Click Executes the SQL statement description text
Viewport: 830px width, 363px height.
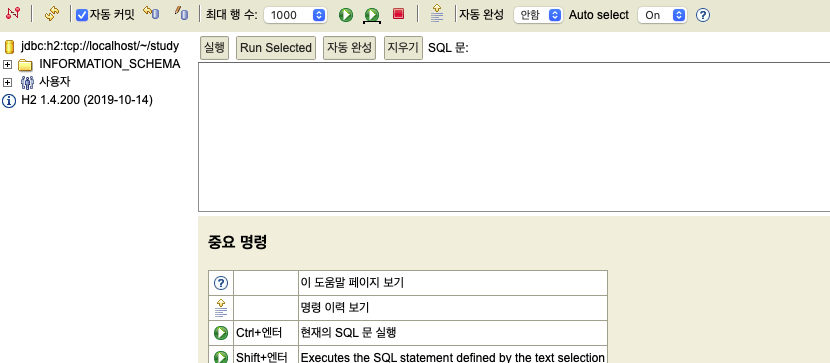[453, 357]
